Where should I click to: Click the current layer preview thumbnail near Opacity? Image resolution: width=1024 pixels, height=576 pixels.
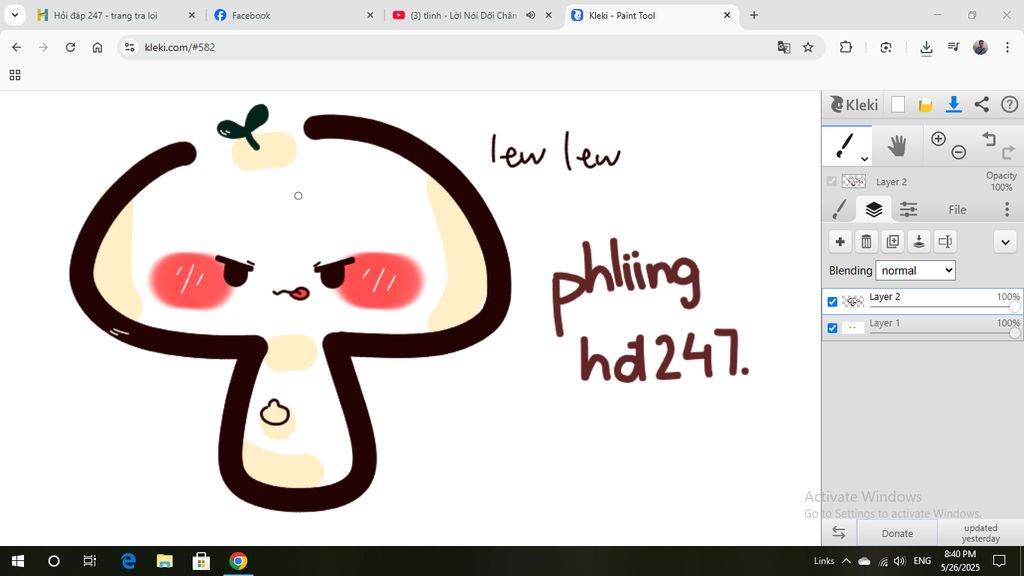[854, 182]
